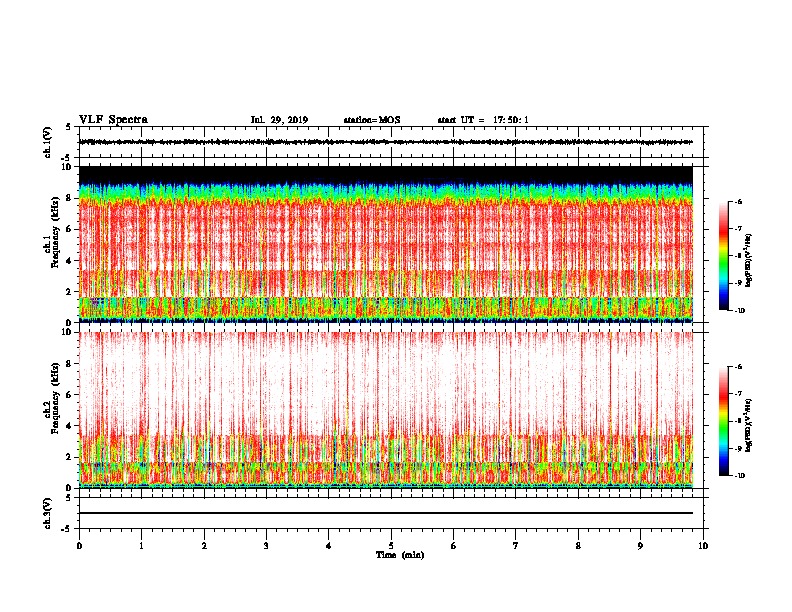Click the "0" tick on time axis
The height and width of the screenshot is (612, 792).
79,546
